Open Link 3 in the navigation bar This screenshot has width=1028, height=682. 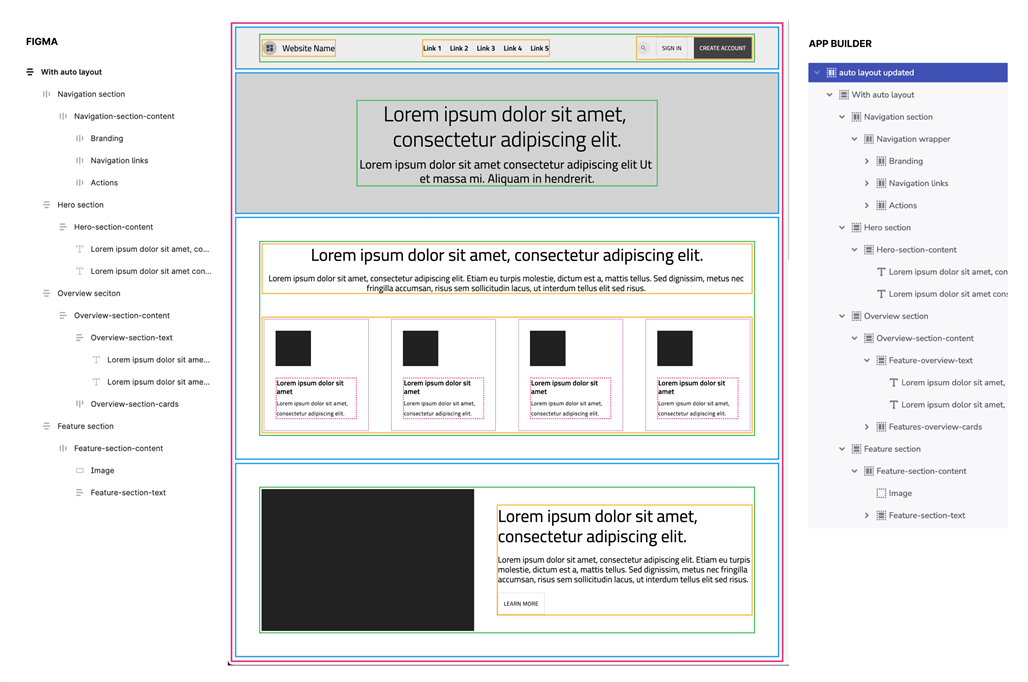pos(485,48)
